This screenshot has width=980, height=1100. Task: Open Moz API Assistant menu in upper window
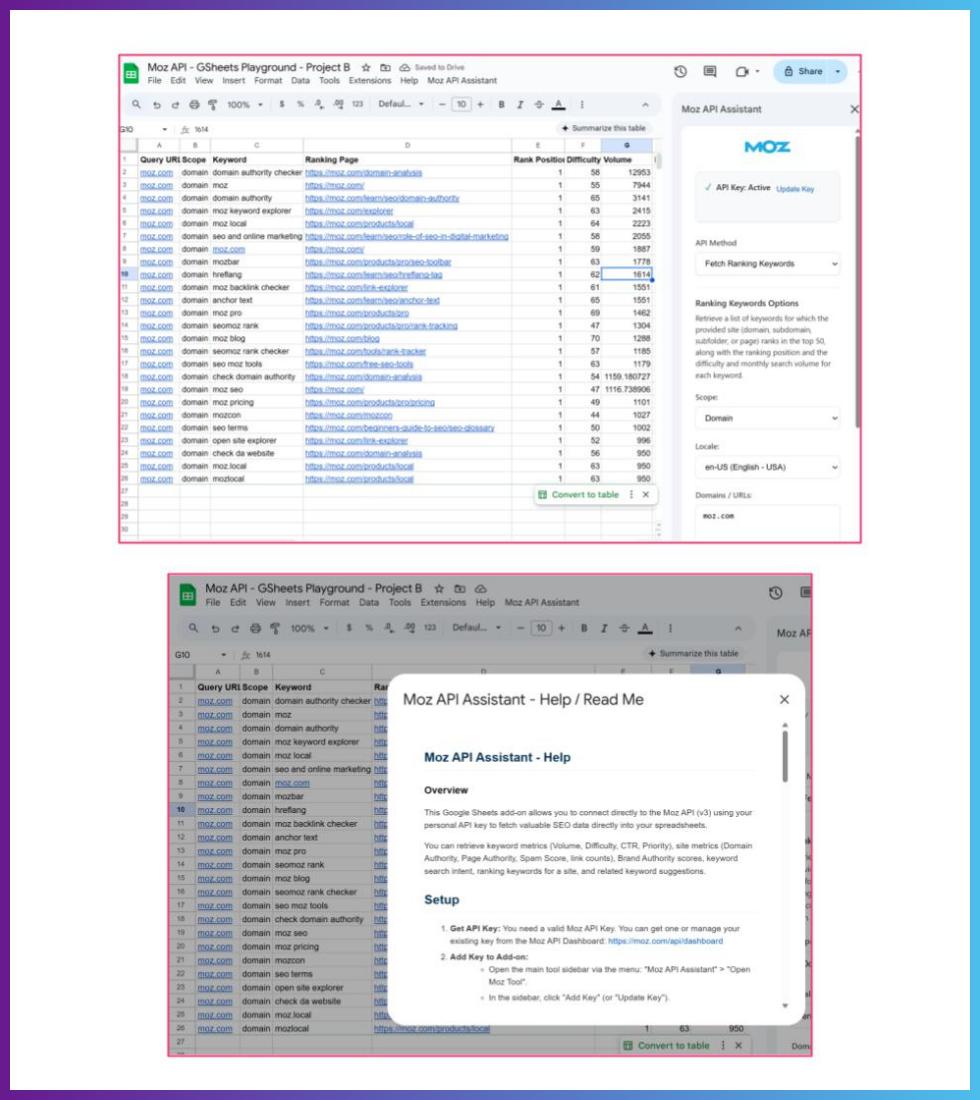[462, 80]
